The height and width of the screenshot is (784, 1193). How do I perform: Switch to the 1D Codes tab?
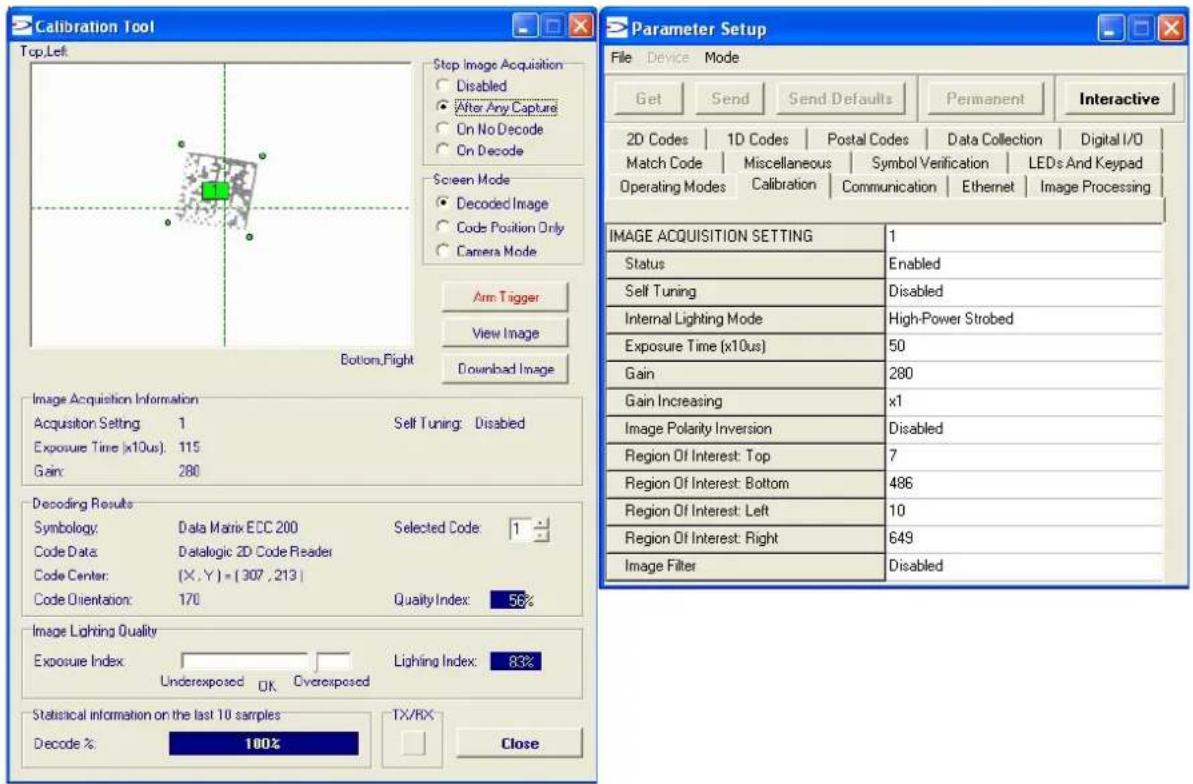coord(757,139)
